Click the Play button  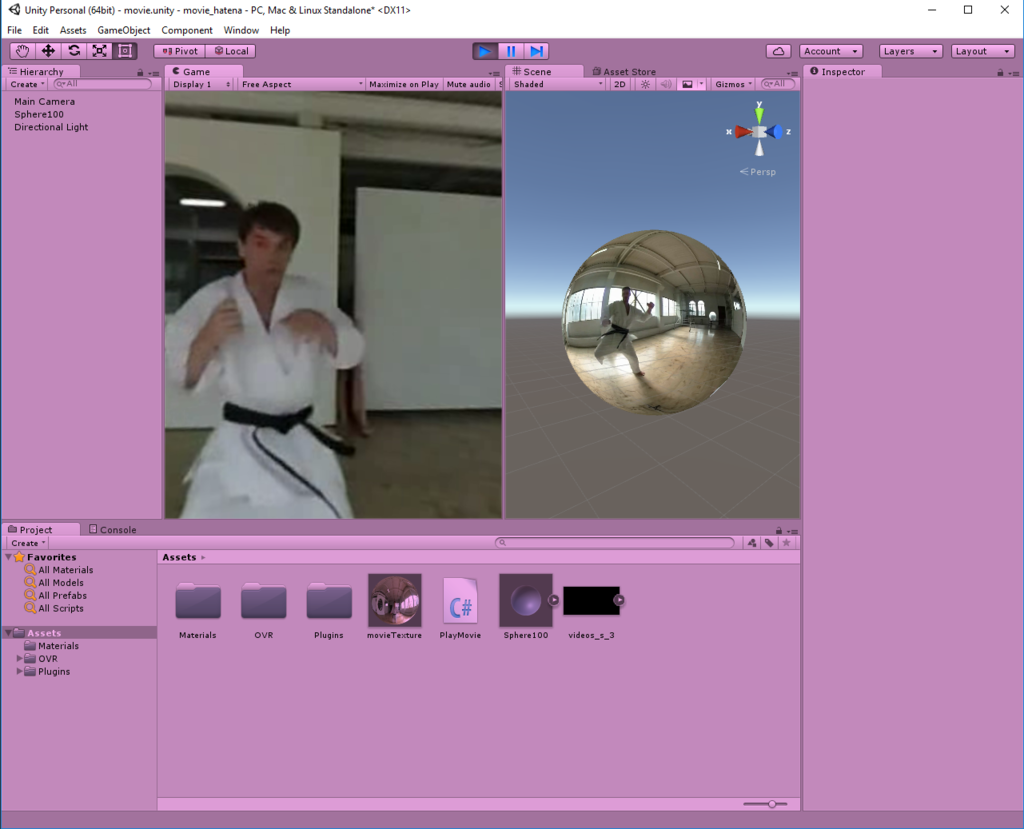[x=485, y=51]
